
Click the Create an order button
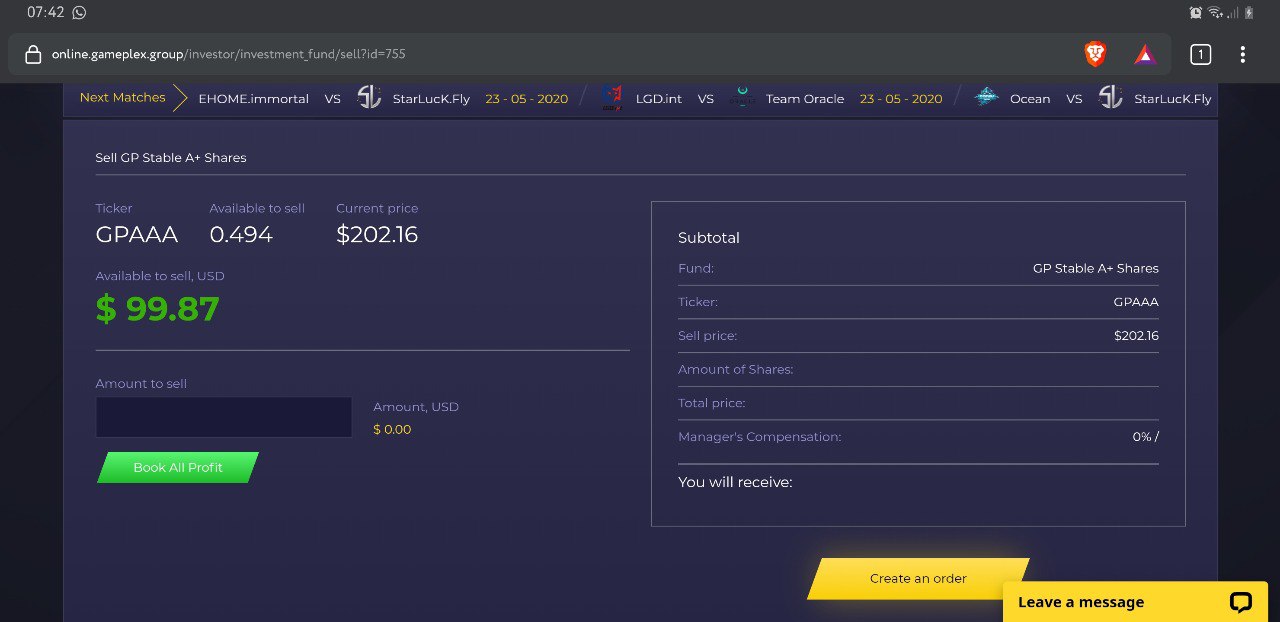pyautogui.click(x=918, y=578)
